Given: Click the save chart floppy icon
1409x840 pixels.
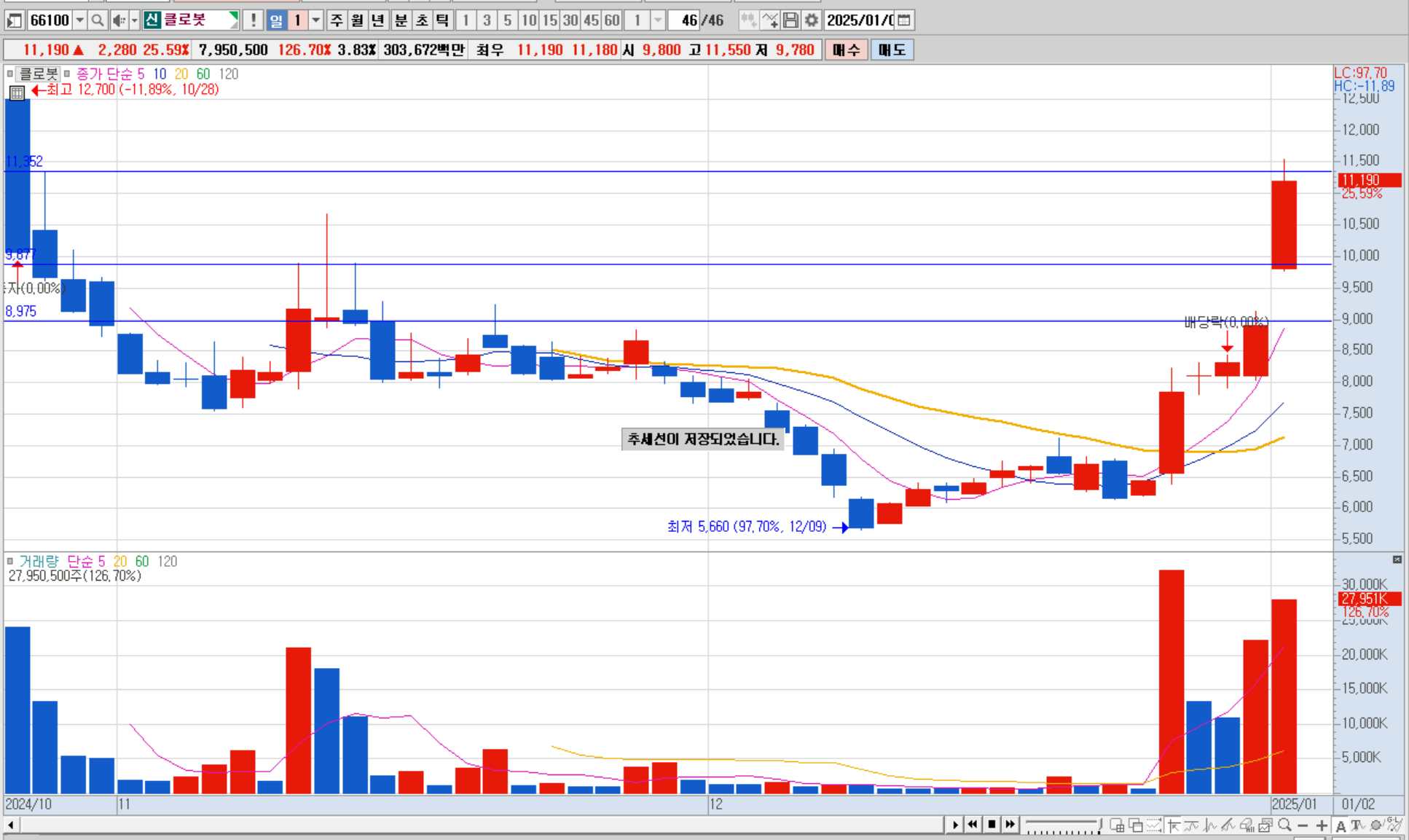Looking at the screenshot, I should 790,20.
